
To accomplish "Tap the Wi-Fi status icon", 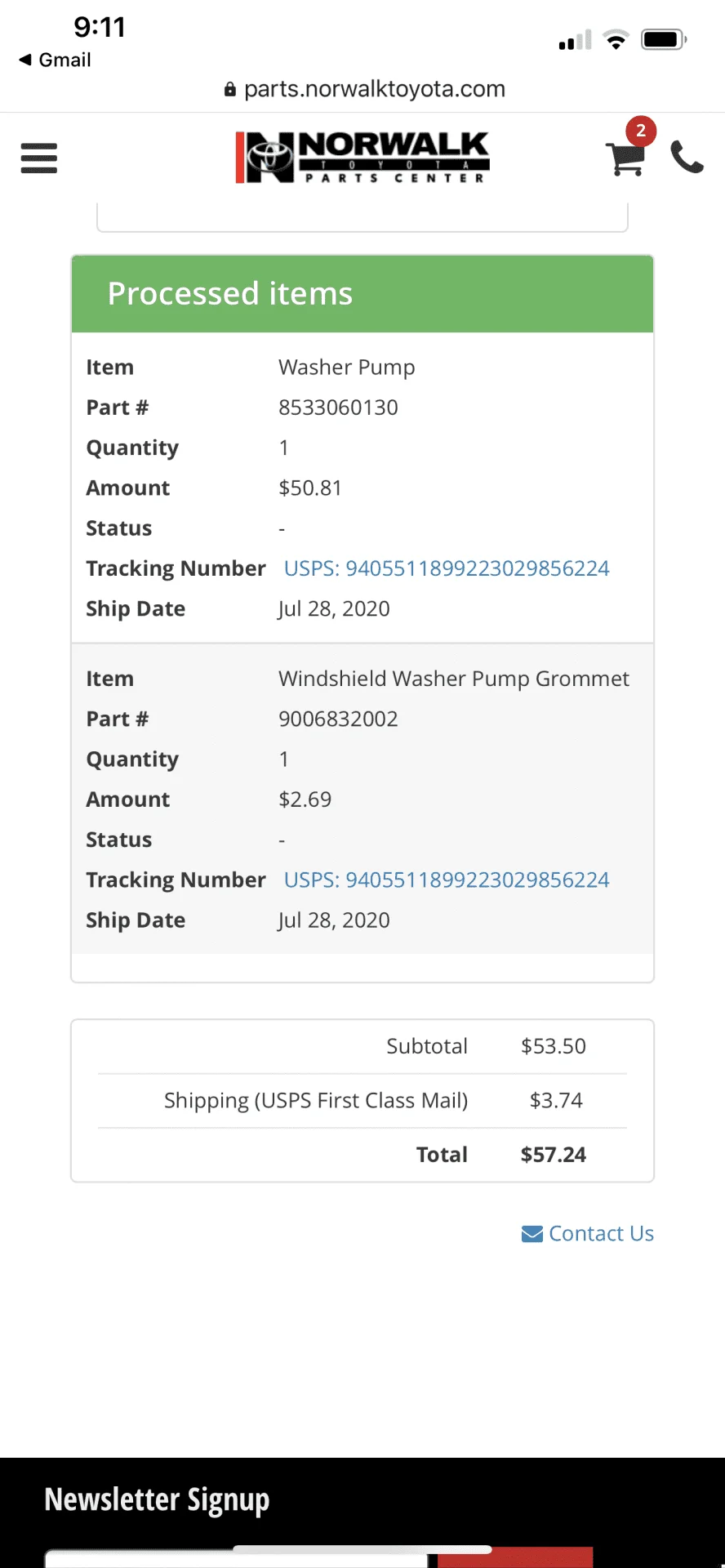I will tap(616, 39).
